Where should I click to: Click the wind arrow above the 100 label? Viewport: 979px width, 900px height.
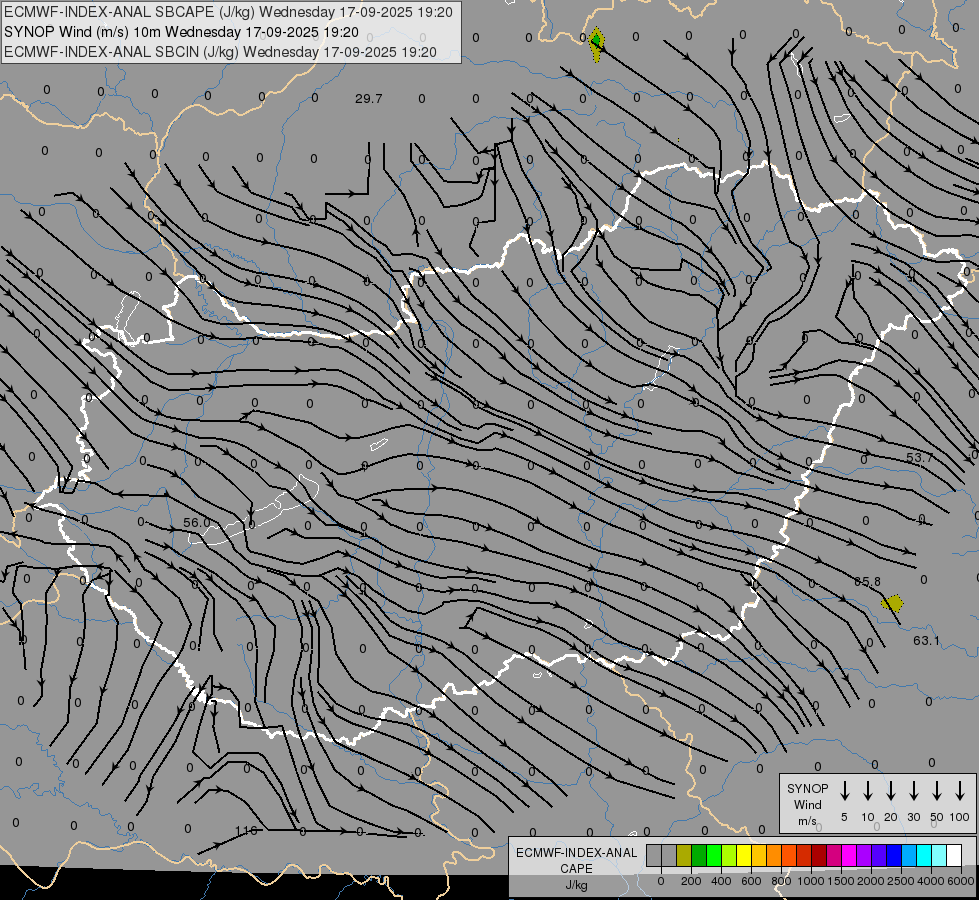960,791
